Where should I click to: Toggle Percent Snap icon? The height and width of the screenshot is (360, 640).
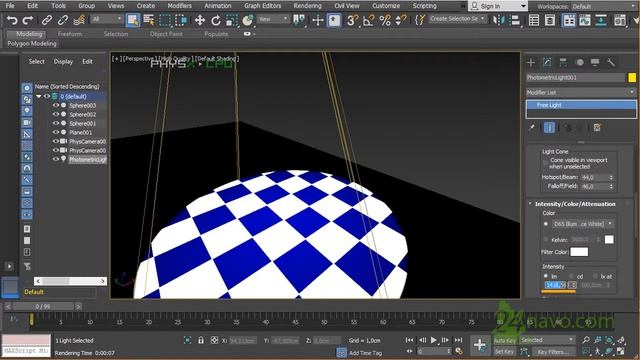pos(385,20)
